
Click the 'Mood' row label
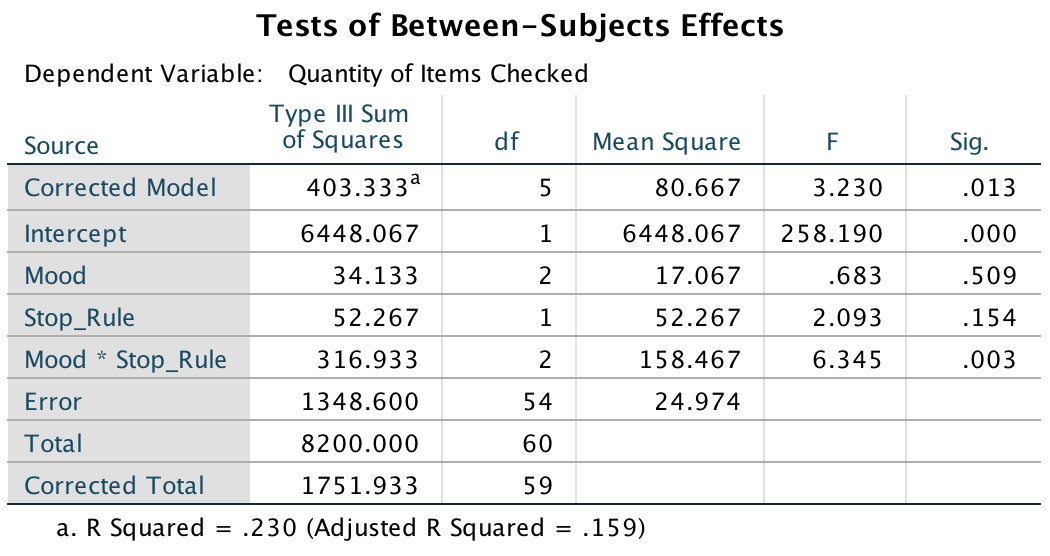click(56, 276)
